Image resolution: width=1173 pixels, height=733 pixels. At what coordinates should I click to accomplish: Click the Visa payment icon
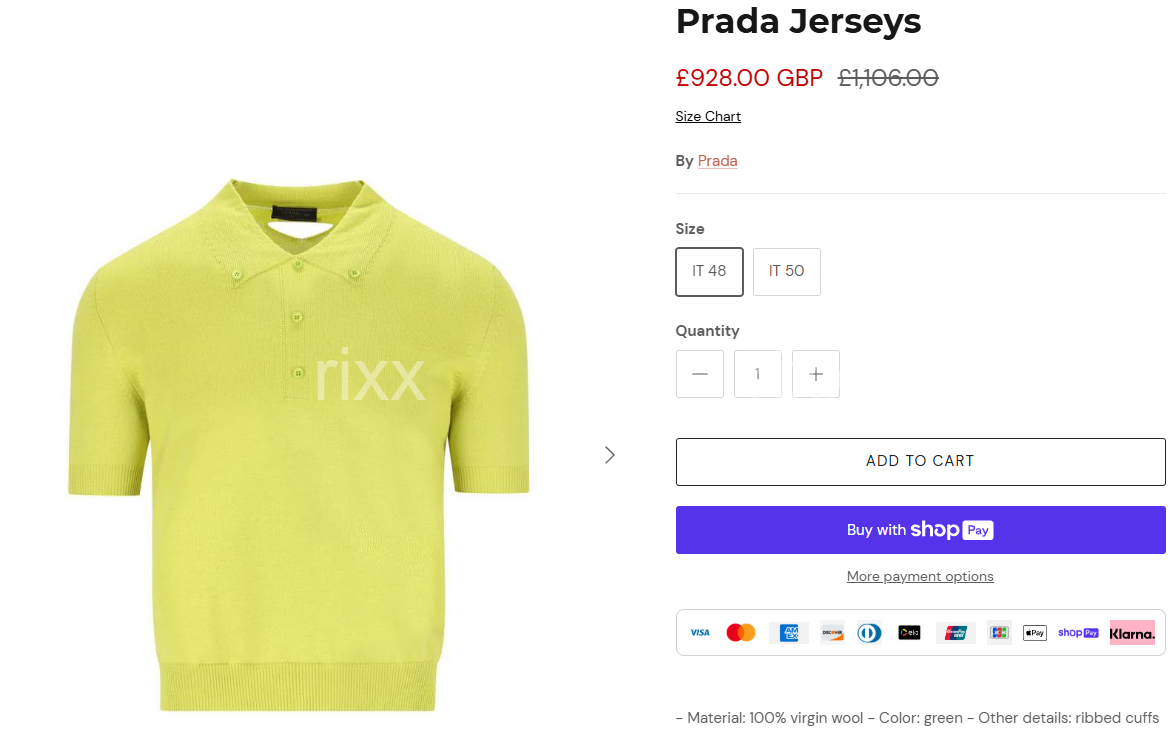point(699,633)
